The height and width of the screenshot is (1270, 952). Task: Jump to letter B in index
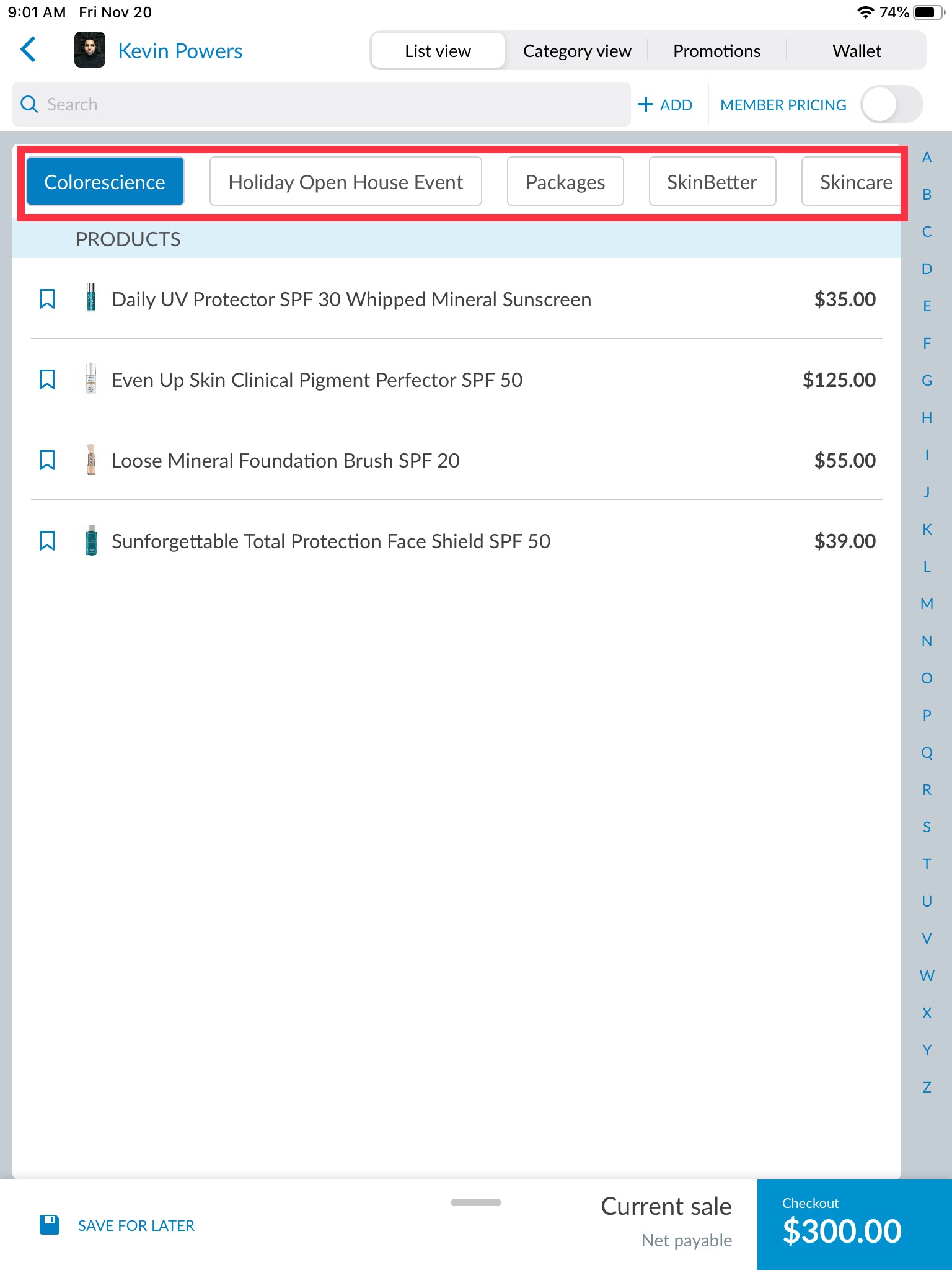coord(927,195)
